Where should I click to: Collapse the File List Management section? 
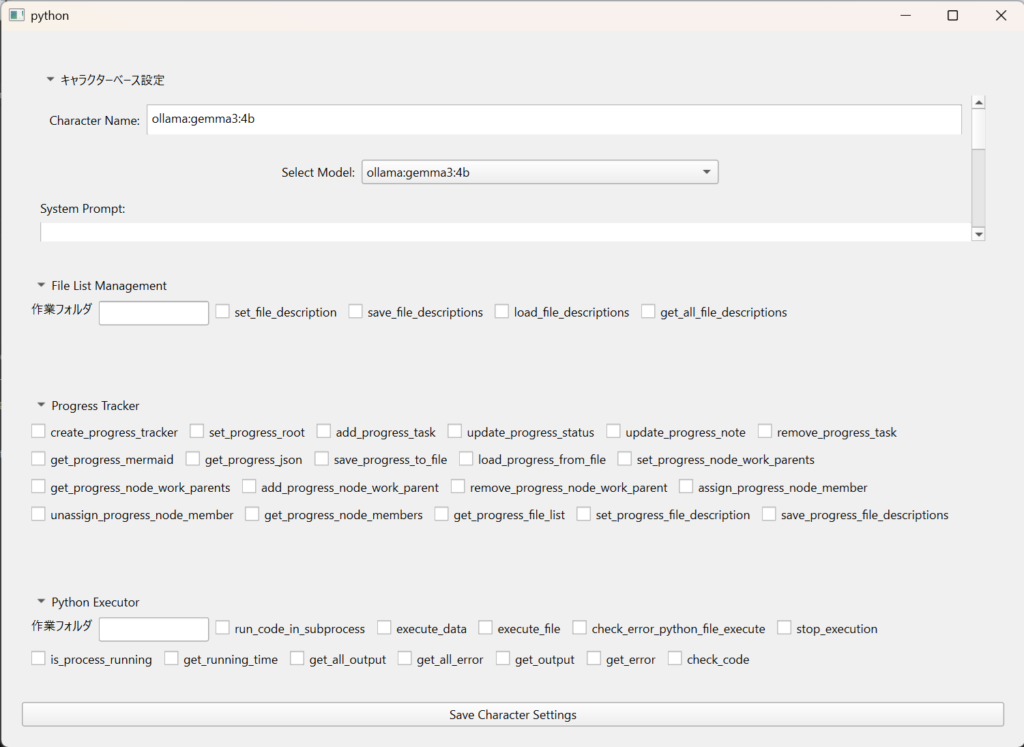coord(41,285)
